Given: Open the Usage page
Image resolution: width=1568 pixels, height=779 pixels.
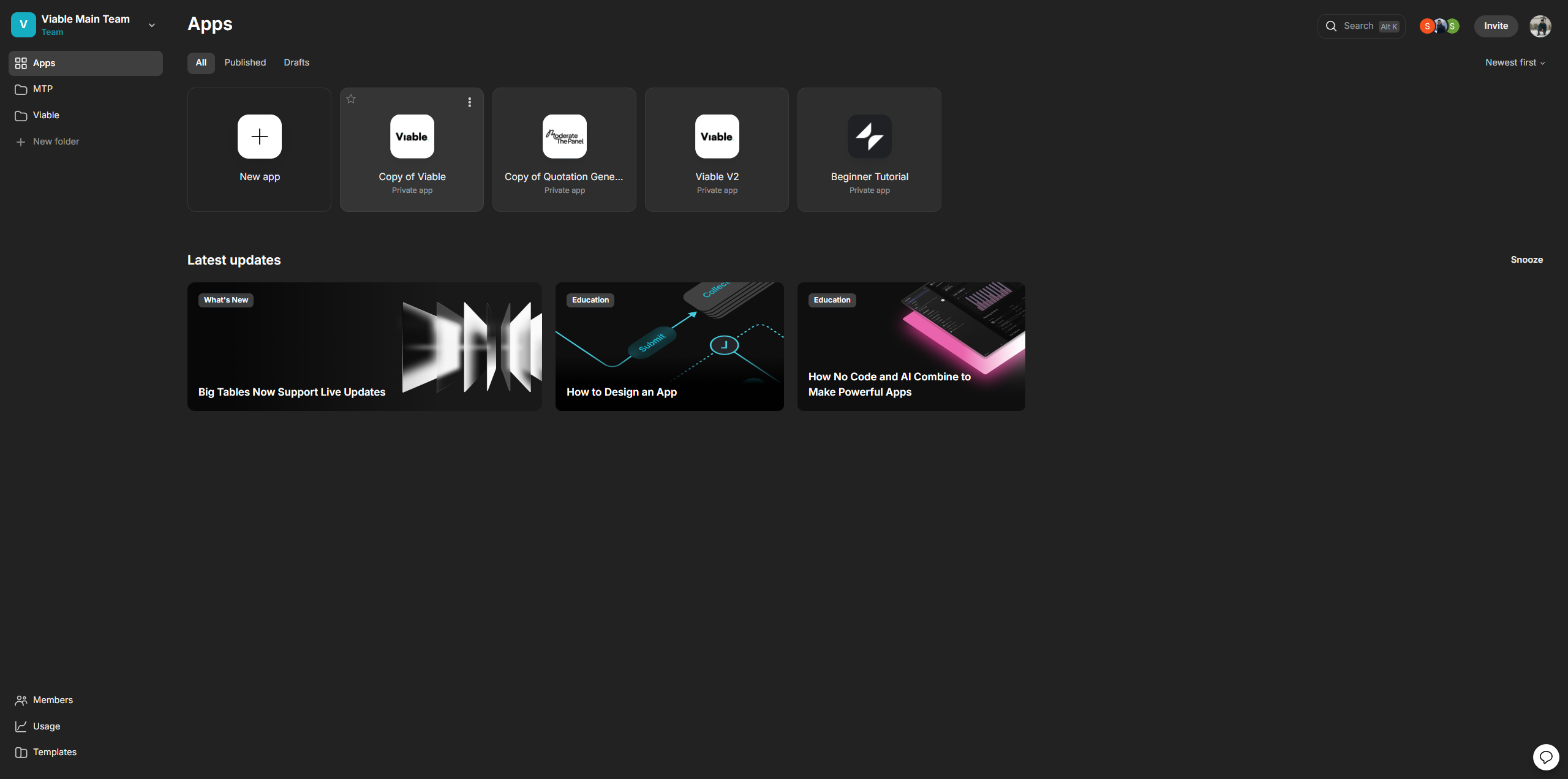Looking at the screenshot, I should click(47, 726).
